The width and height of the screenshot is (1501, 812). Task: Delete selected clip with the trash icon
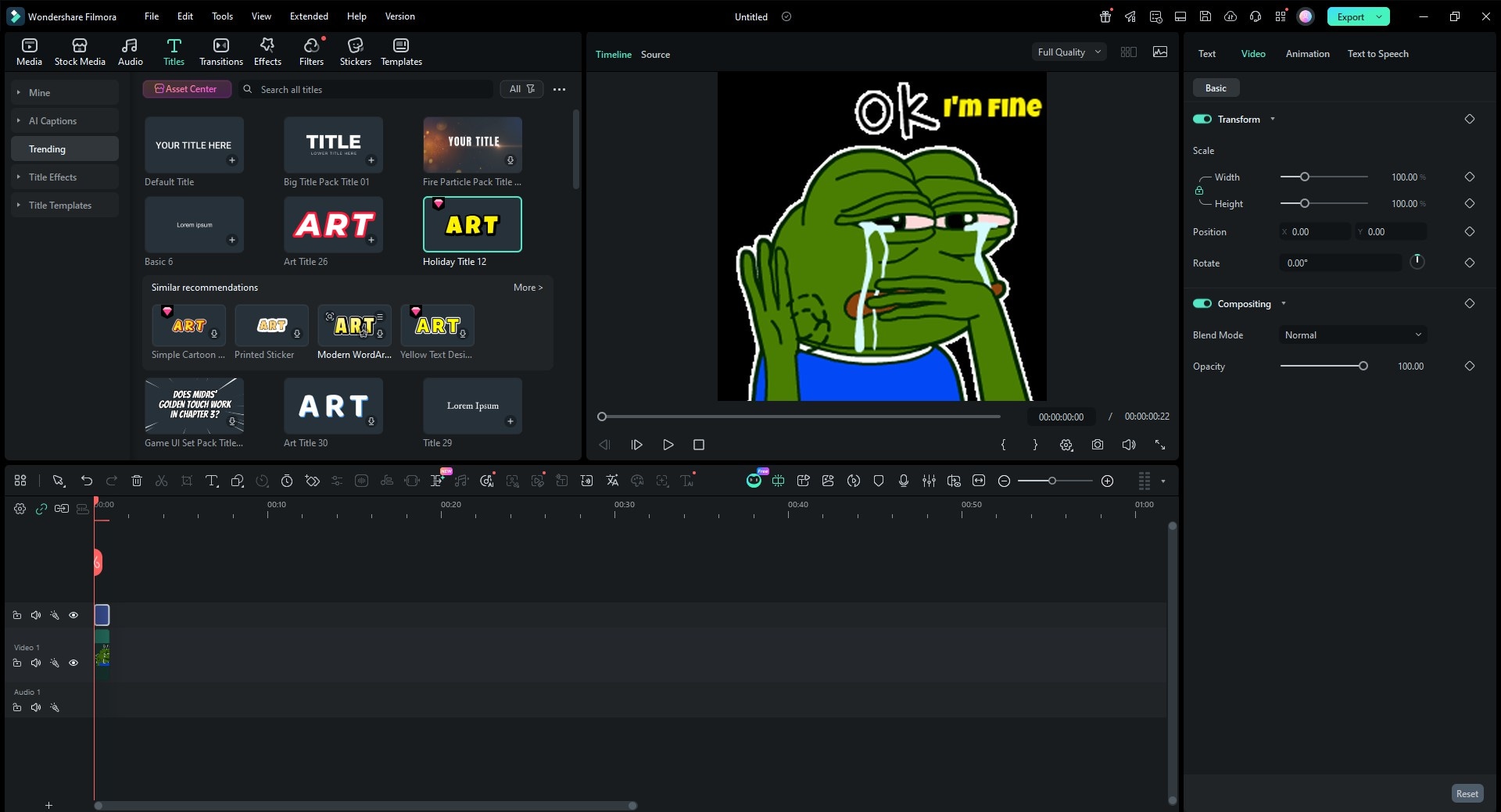pyautogui.click(x=136, y=481)
